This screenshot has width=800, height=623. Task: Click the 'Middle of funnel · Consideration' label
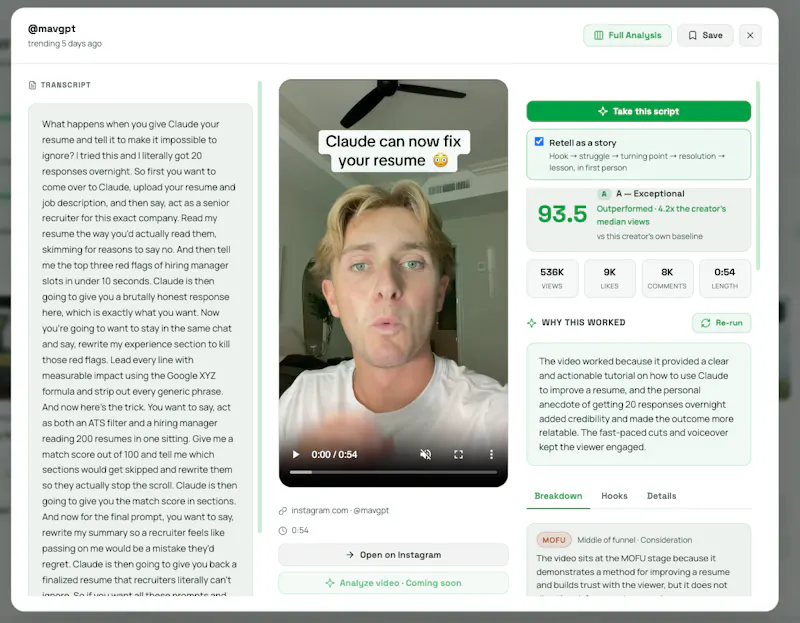tap(635, 540)
